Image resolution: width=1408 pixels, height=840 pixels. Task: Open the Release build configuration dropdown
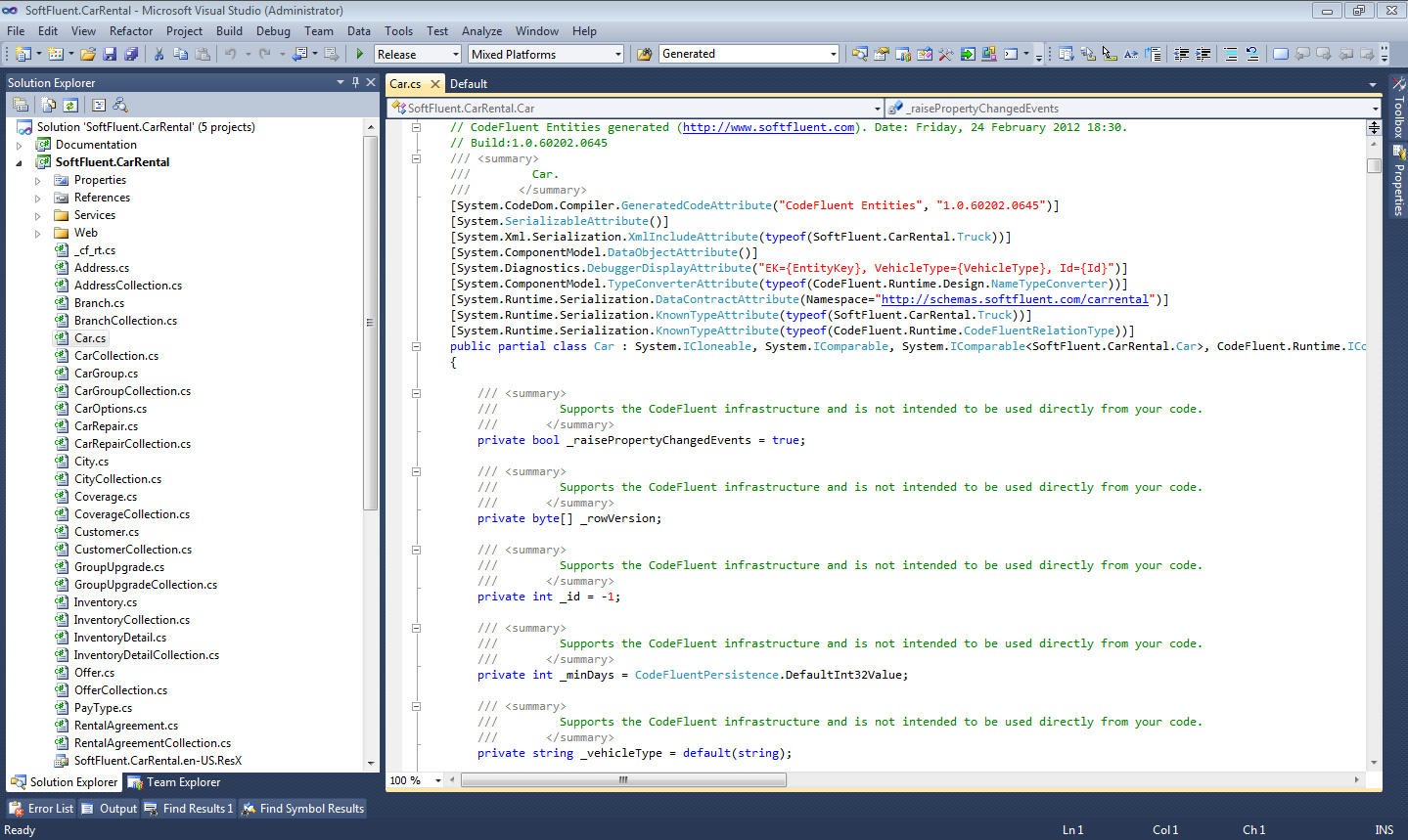pos(456,53)
